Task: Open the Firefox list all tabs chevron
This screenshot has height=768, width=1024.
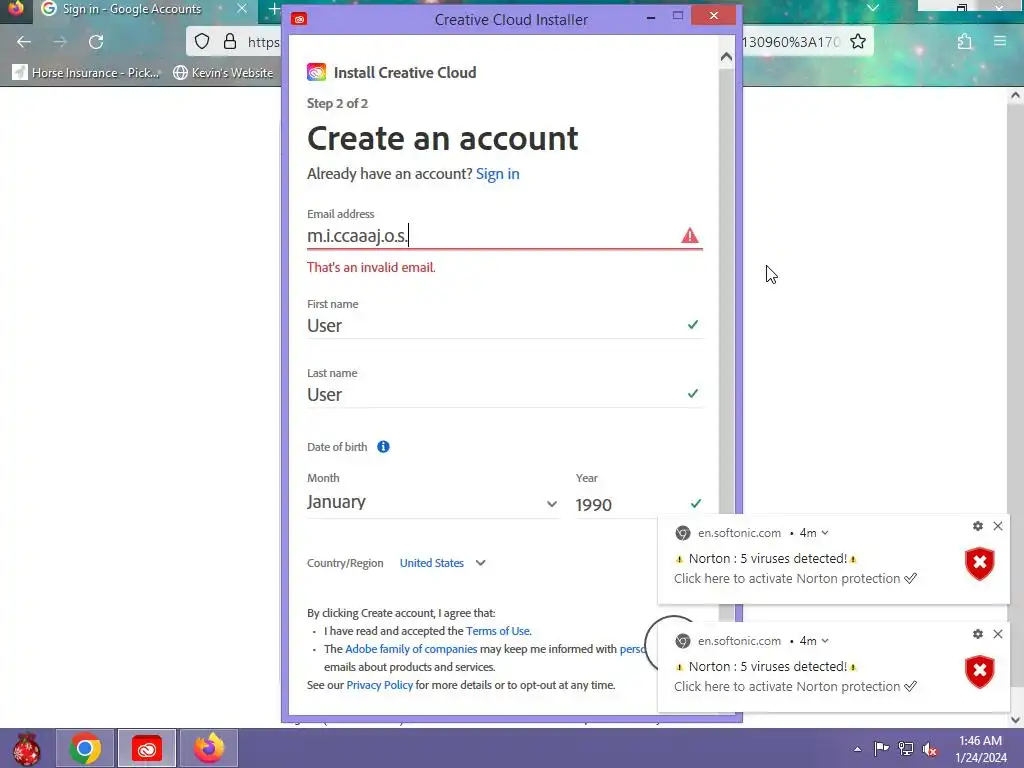Action: [x=872, y=8]
